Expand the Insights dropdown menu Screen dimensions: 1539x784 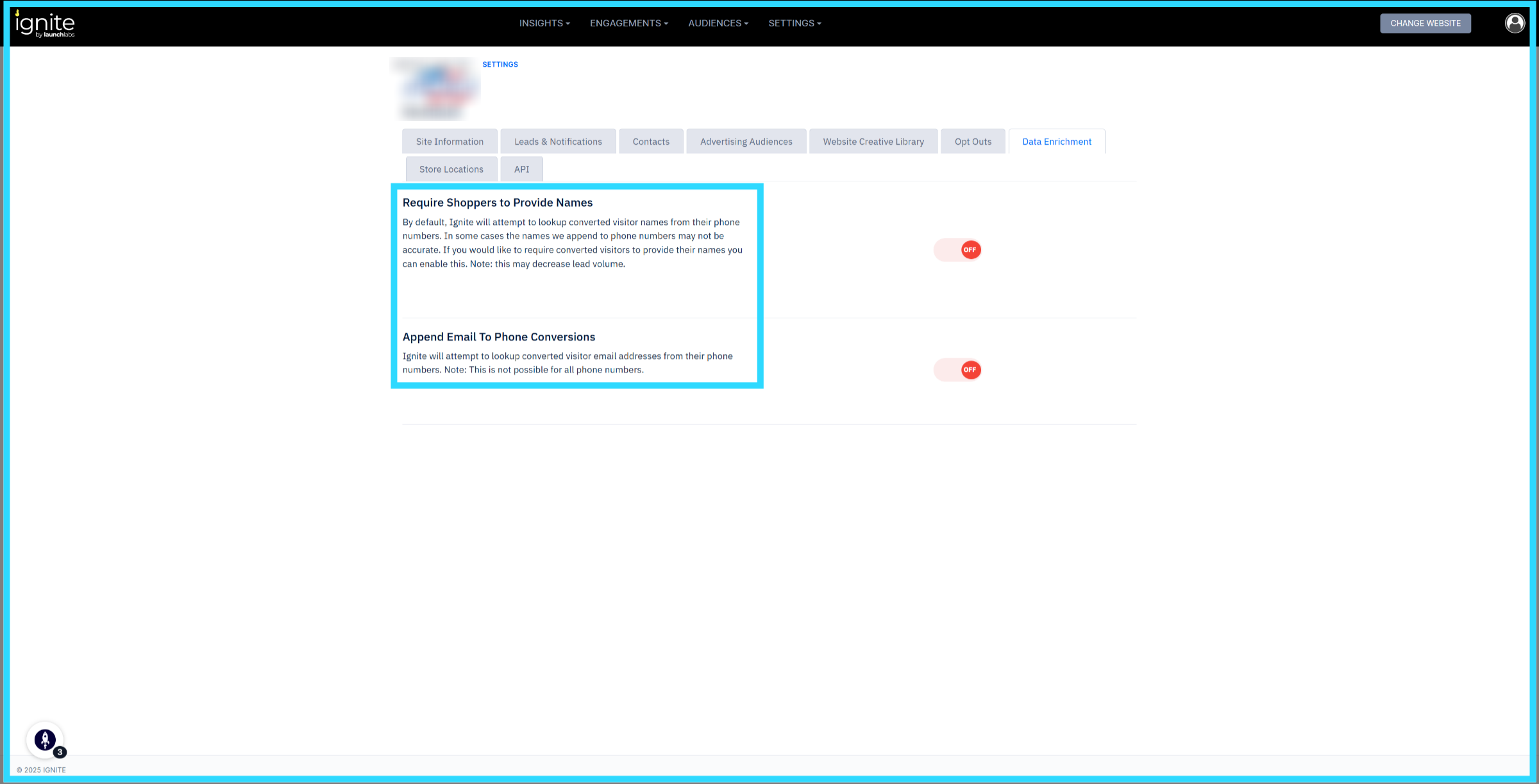click(x=544, y=23)
